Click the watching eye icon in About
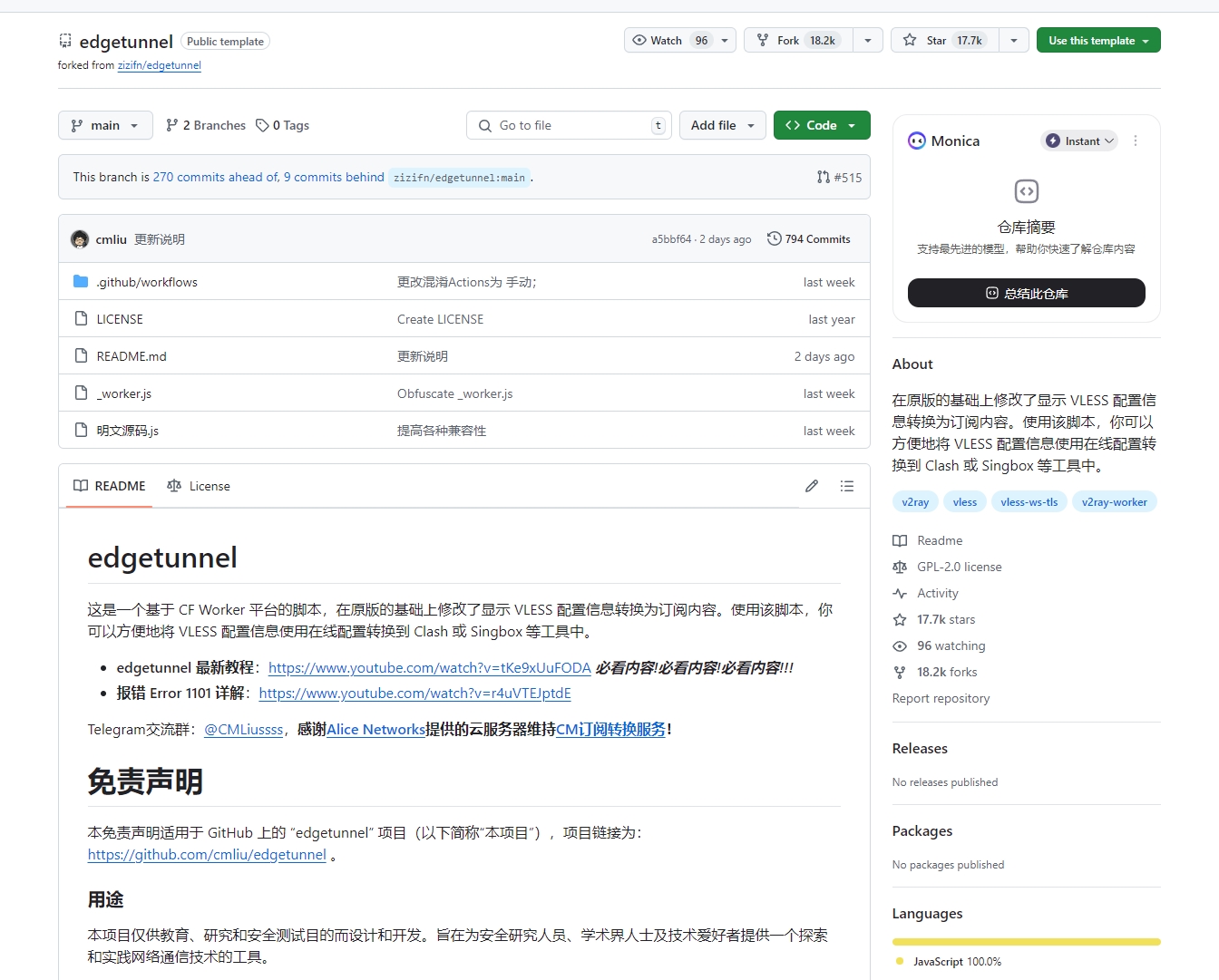The image size is (1219, 980). point(900,645)
